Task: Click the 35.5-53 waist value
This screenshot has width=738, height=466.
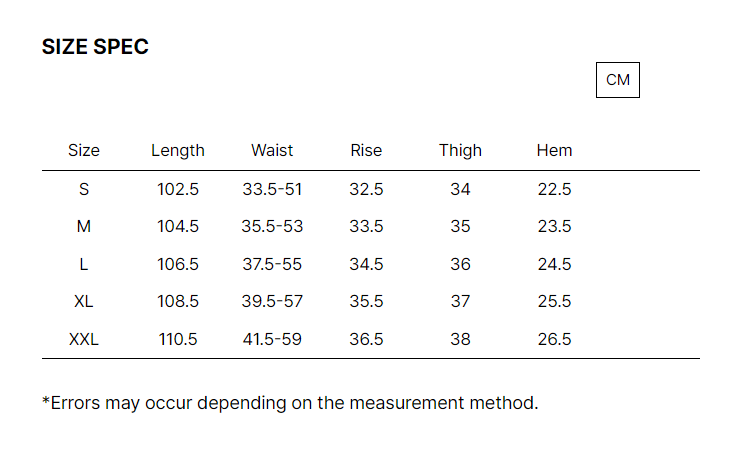Action: coord(272,227)
